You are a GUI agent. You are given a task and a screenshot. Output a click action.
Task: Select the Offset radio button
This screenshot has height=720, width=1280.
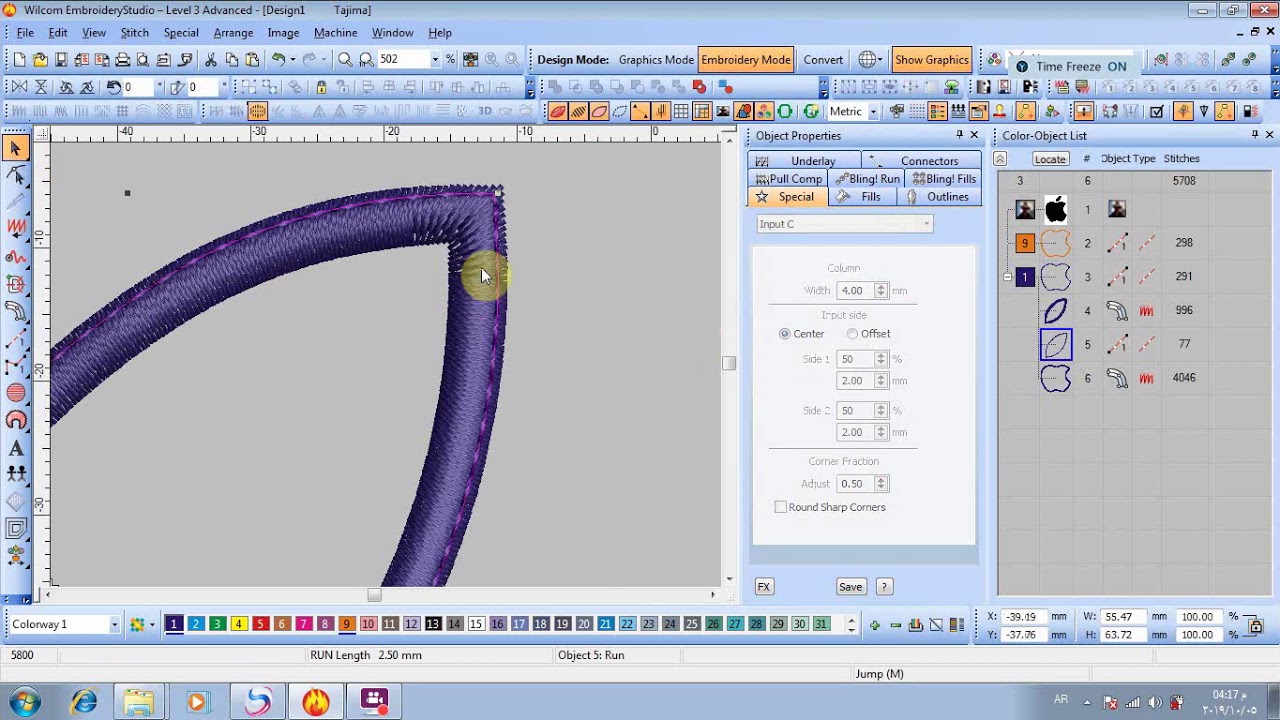pos(852,334)
